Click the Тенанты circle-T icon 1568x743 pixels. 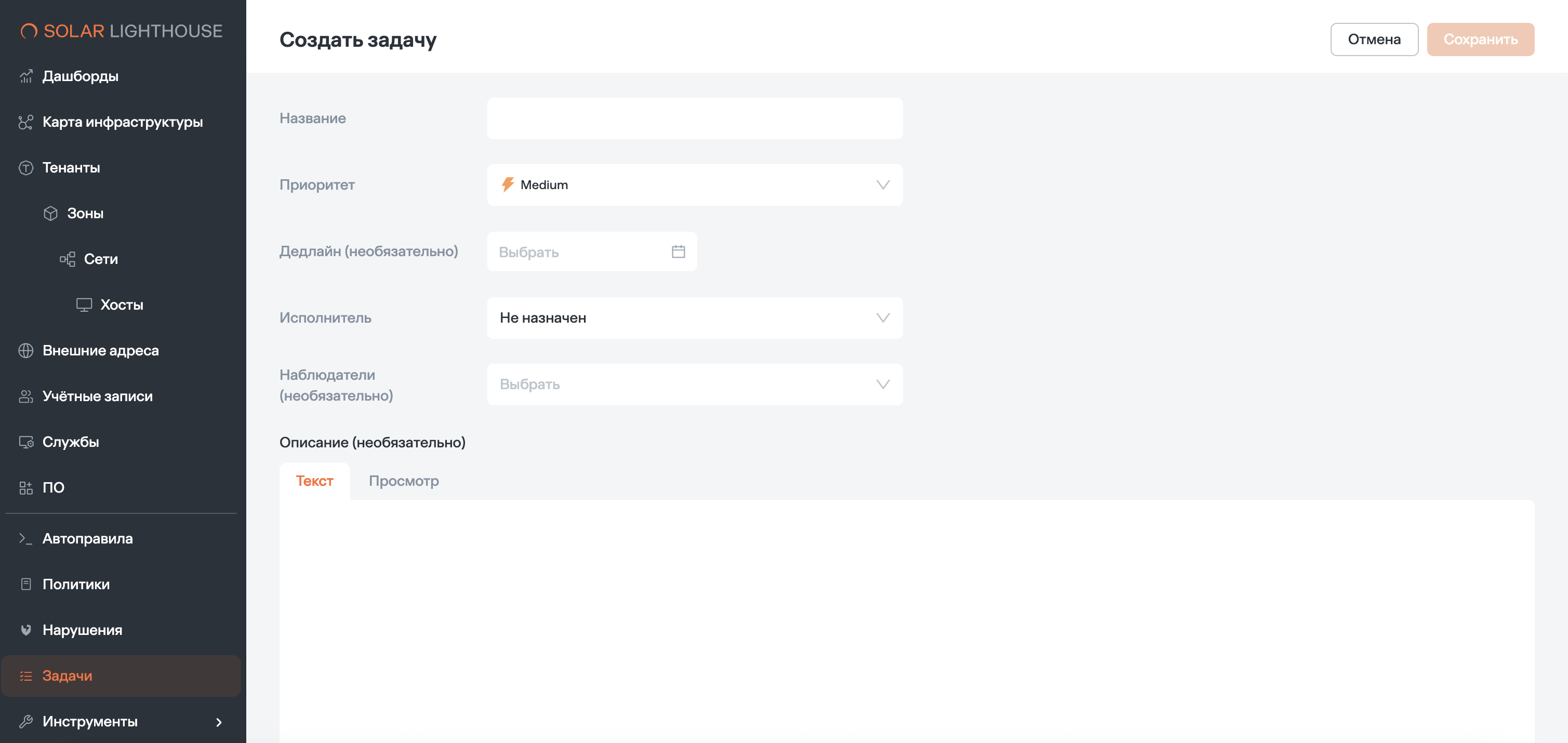pyautogui.click(x=25, y=167)
